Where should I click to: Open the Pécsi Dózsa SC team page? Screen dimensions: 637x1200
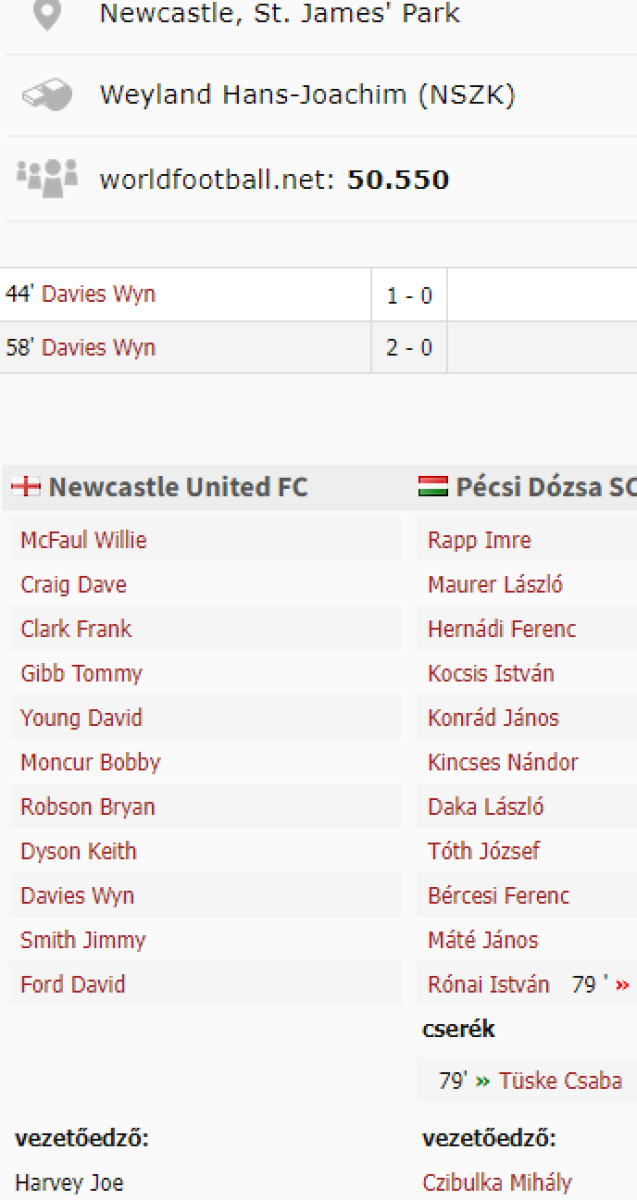pyautogui.click(x=545, y=487)
